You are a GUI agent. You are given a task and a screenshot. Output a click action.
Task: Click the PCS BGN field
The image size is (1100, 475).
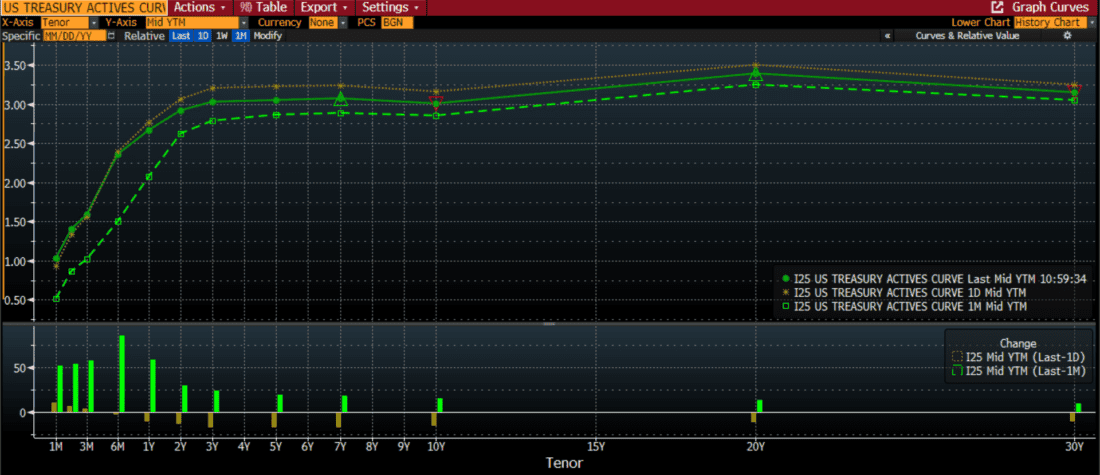[x=397, y=22]
